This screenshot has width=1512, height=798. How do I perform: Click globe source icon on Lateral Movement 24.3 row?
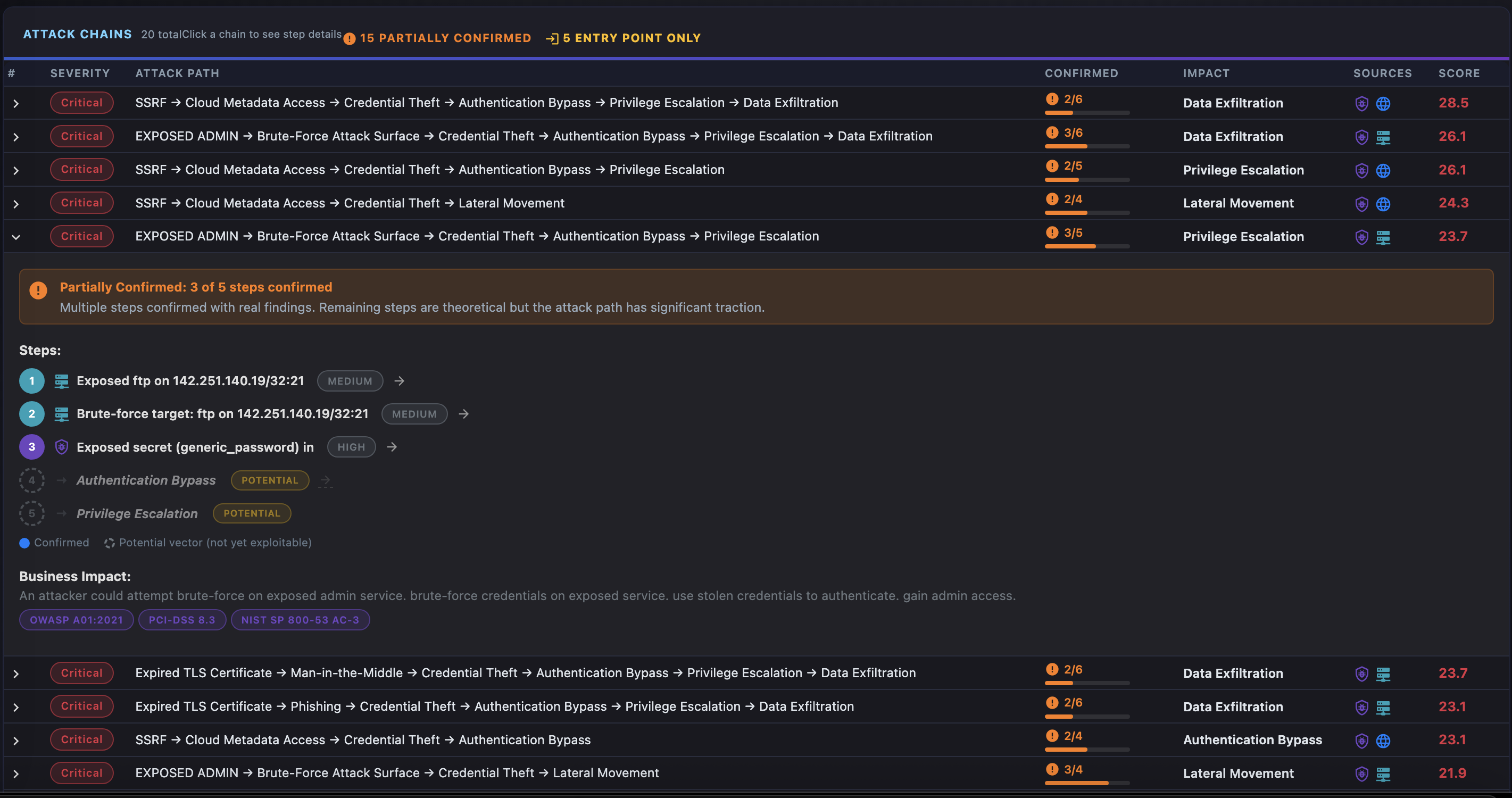pyautogui.click(x=1383, y=204)
